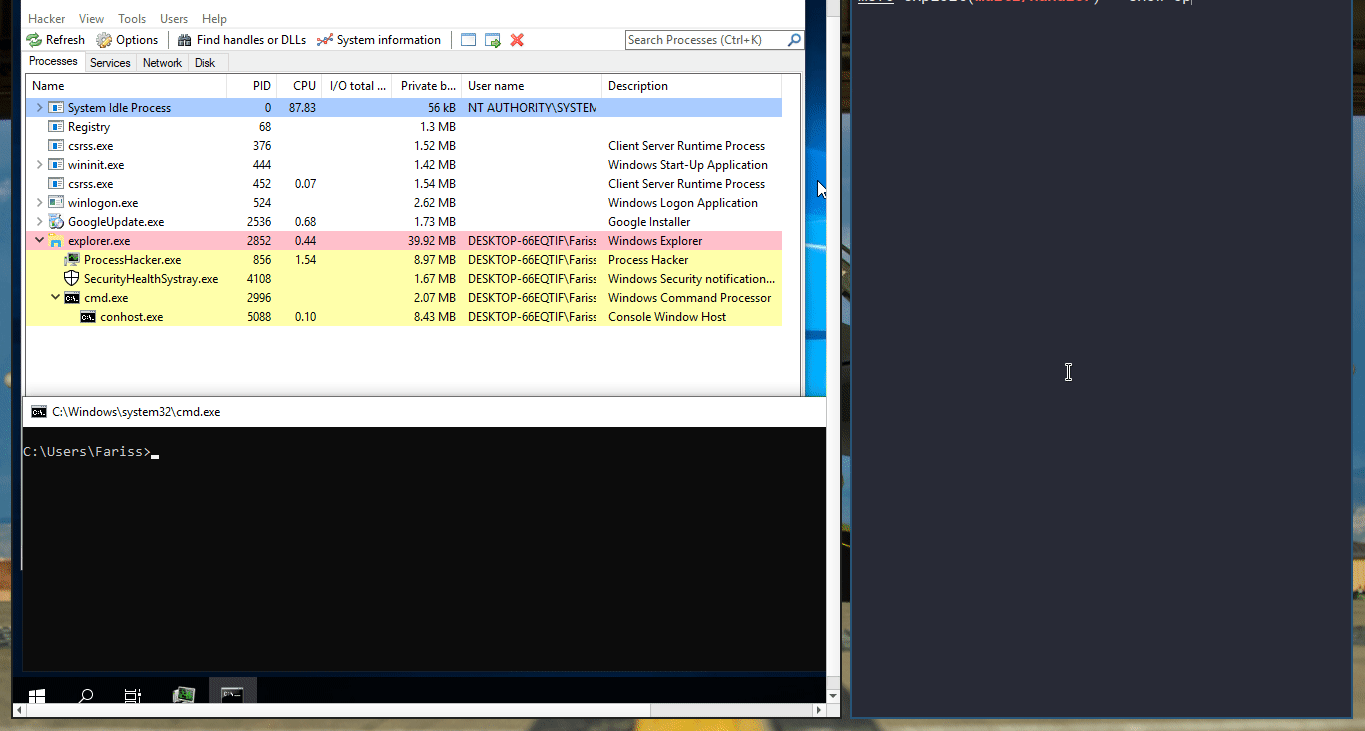Open the Tools menu
The width and height of the screenshot is (1365, 731).
click(x=132, y=19)
